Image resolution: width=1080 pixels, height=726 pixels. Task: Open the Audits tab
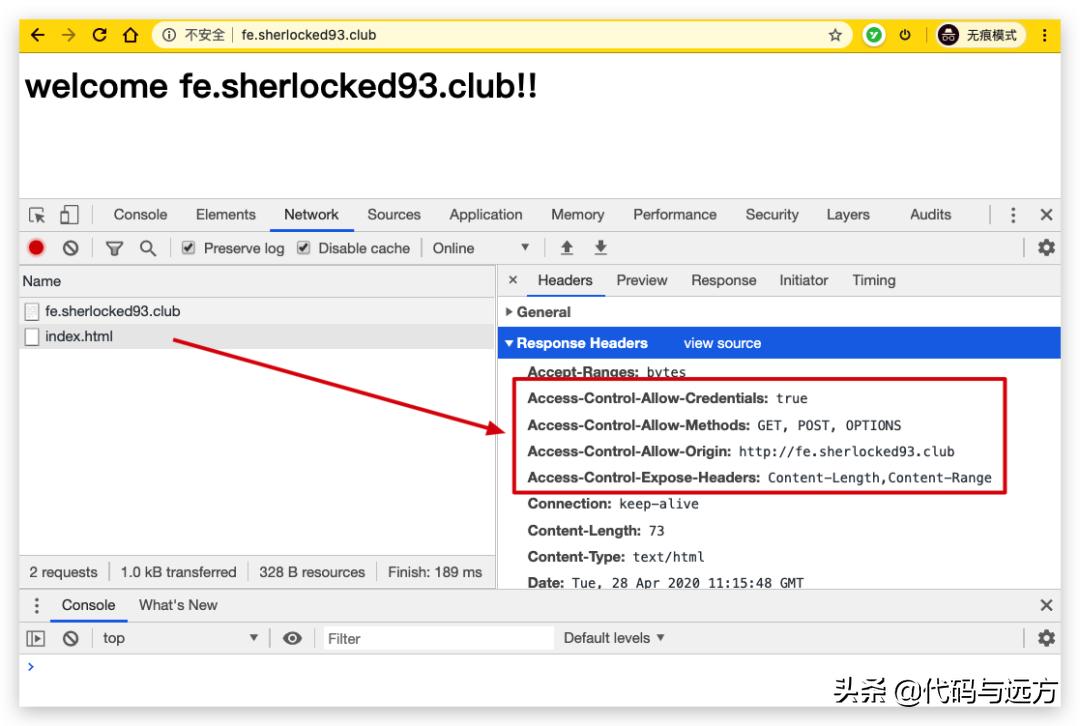[931, 215]
